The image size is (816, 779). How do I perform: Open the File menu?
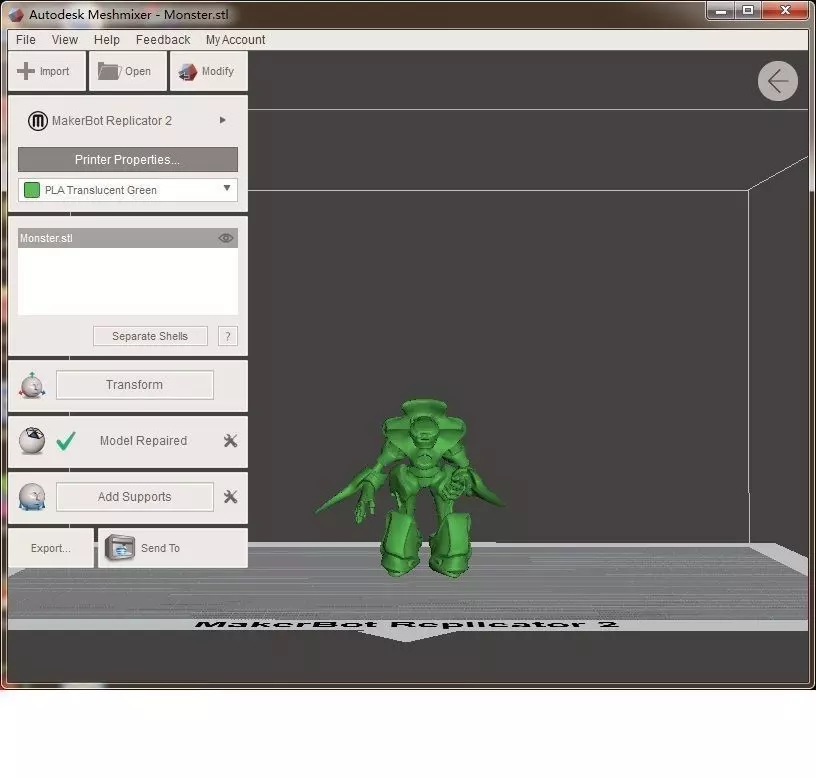coord(26,40)
